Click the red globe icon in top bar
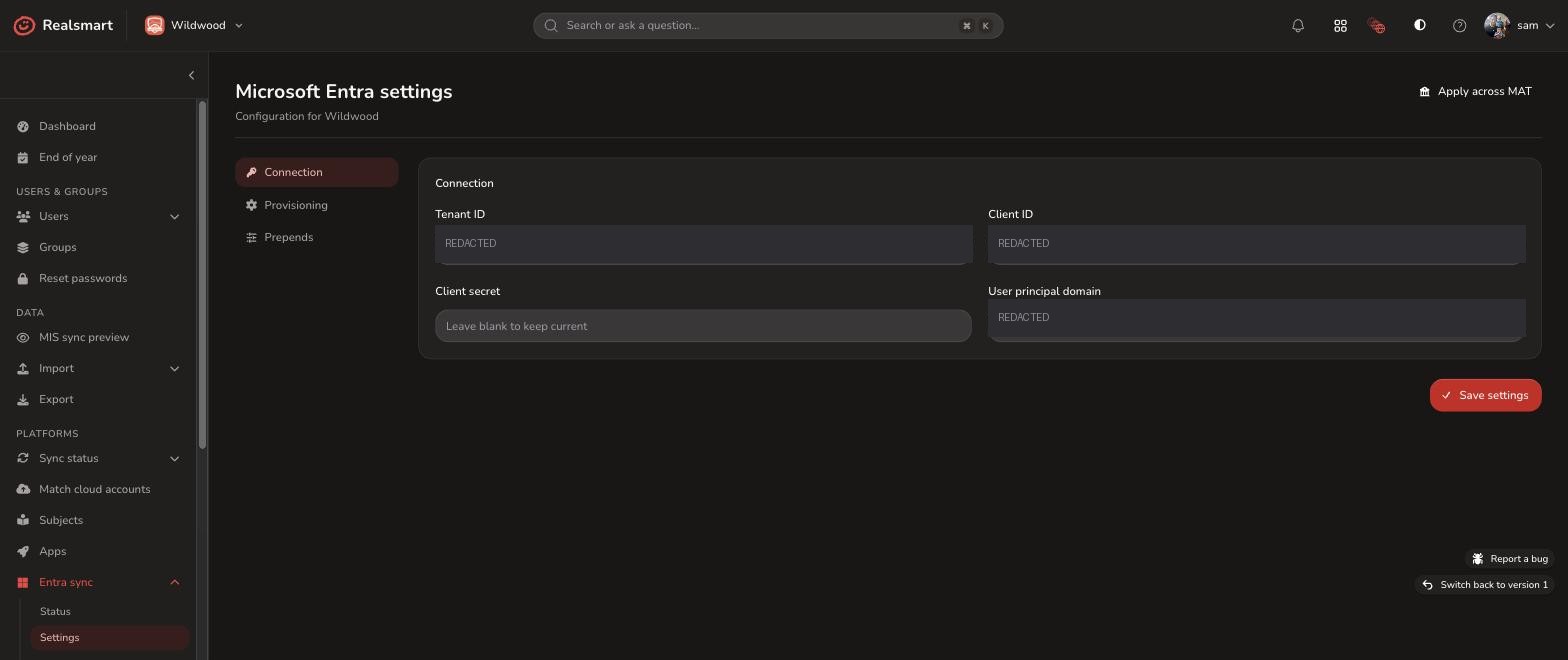1568x660 pixels. pos(1377,26)
